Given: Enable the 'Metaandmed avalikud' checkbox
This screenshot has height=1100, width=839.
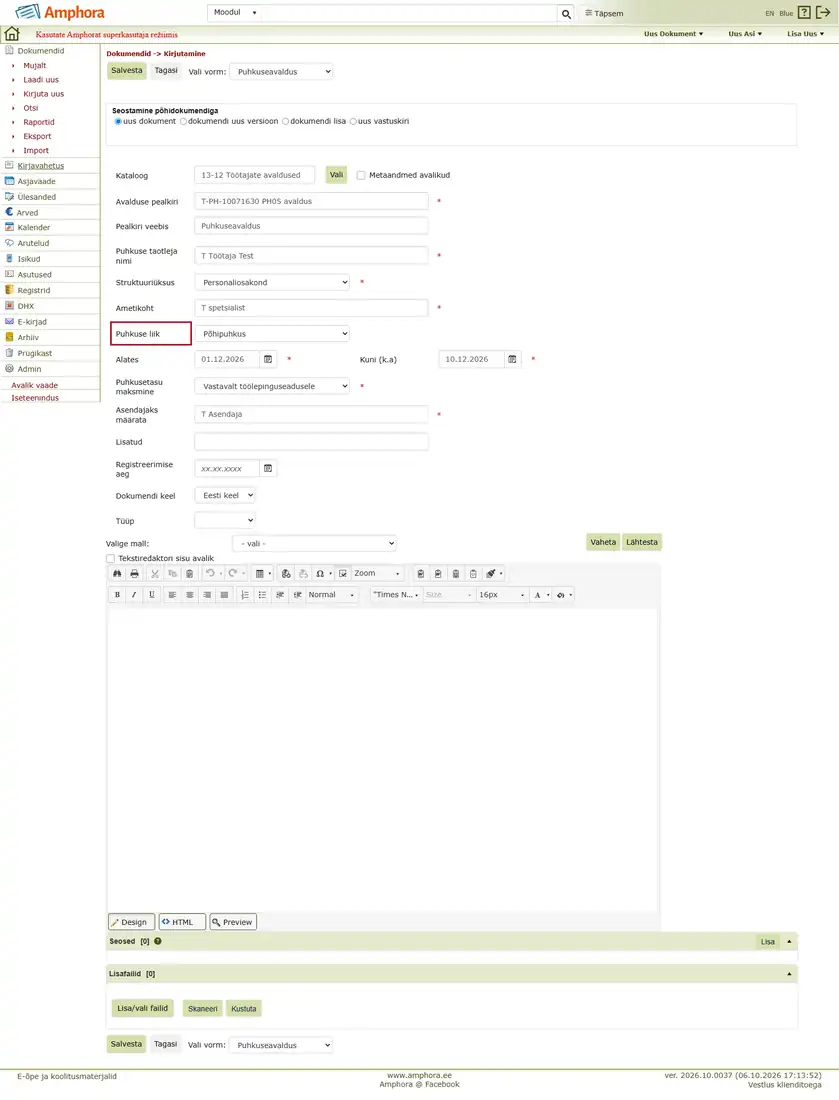Looking at the screenshot, I should (361, 175).
